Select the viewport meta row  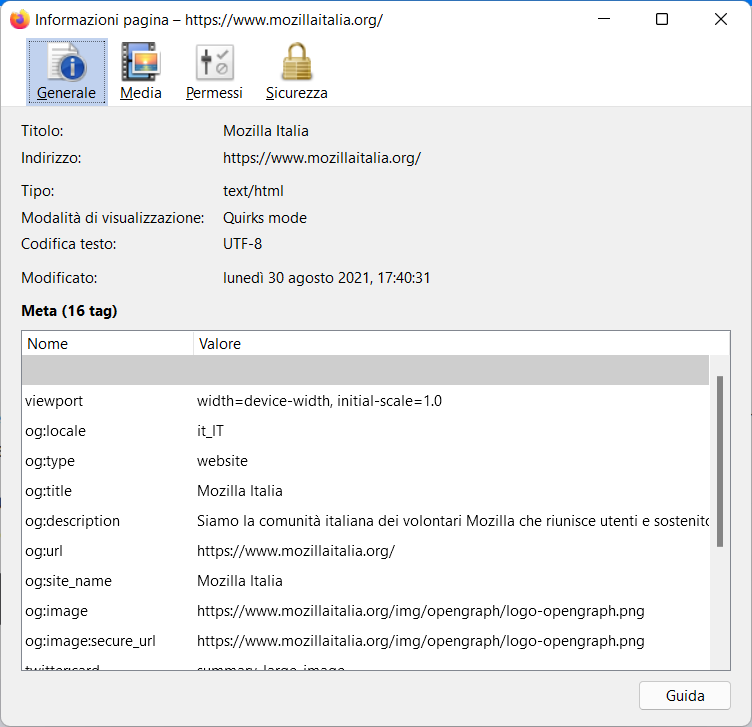pyautogui.click(x=365, y=400)
